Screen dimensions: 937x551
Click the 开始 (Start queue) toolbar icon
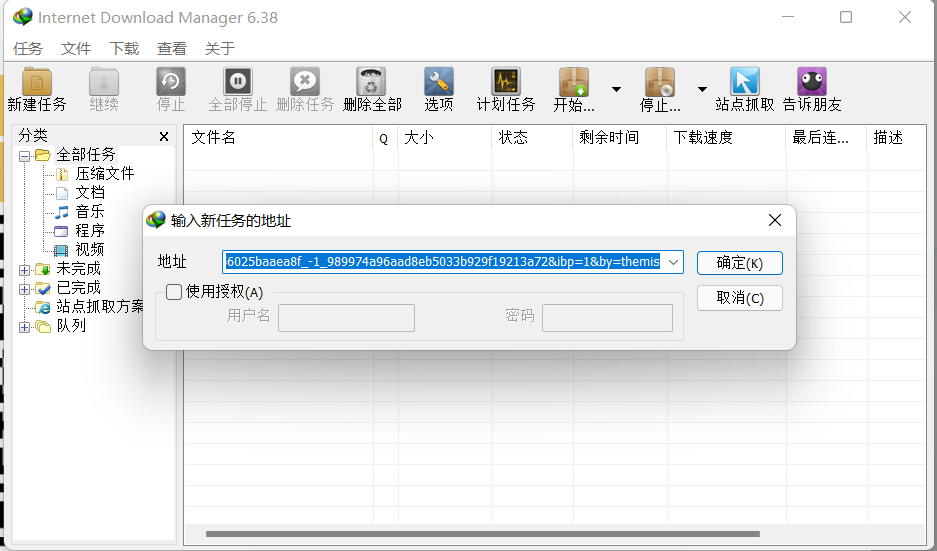574,83
